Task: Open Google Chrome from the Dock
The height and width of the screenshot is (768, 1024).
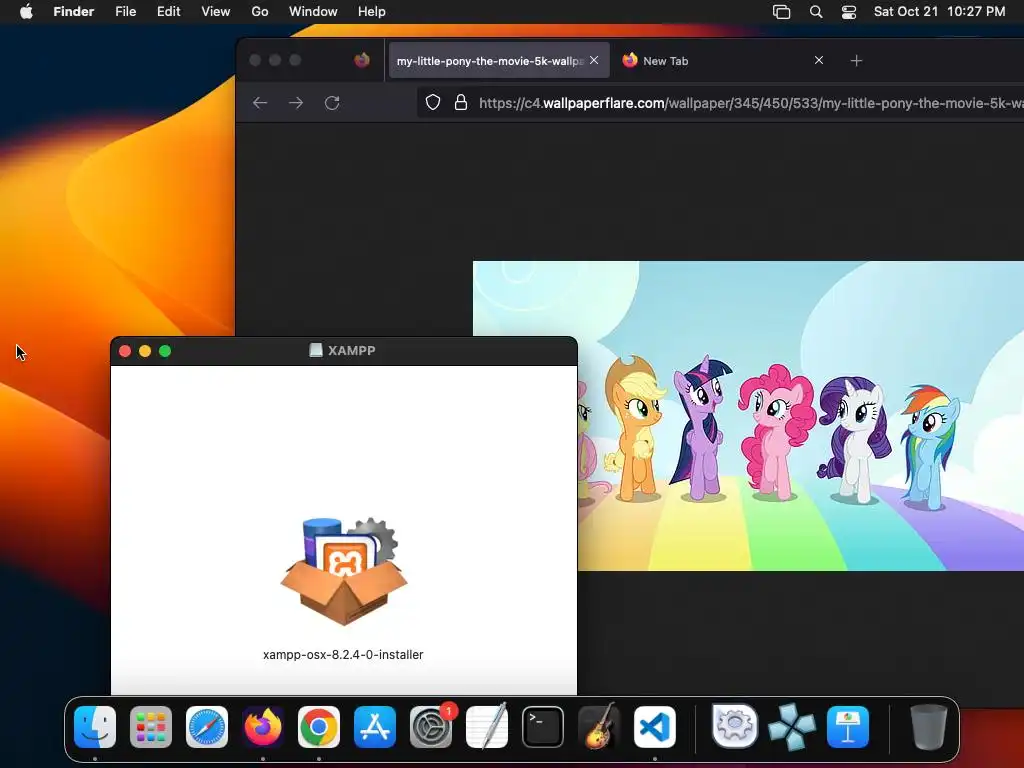Action: [319, 727]
